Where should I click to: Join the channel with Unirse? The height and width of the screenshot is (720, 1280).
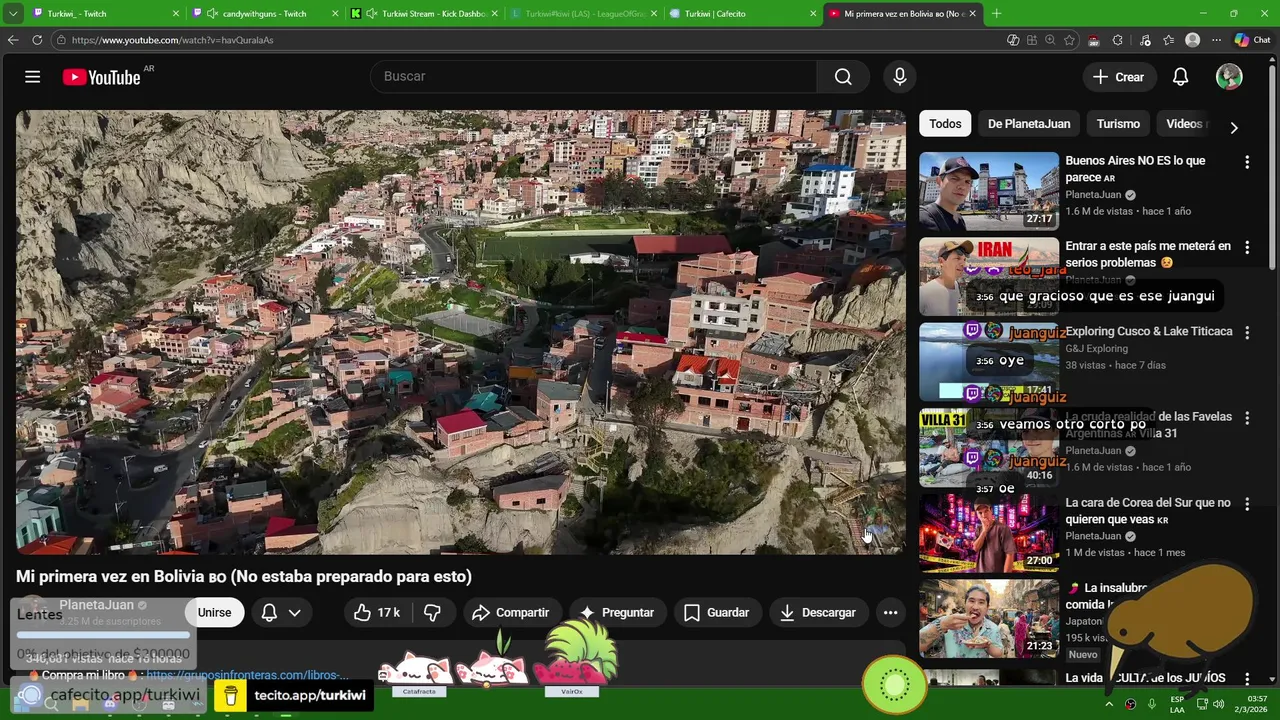tap(214, 612)
